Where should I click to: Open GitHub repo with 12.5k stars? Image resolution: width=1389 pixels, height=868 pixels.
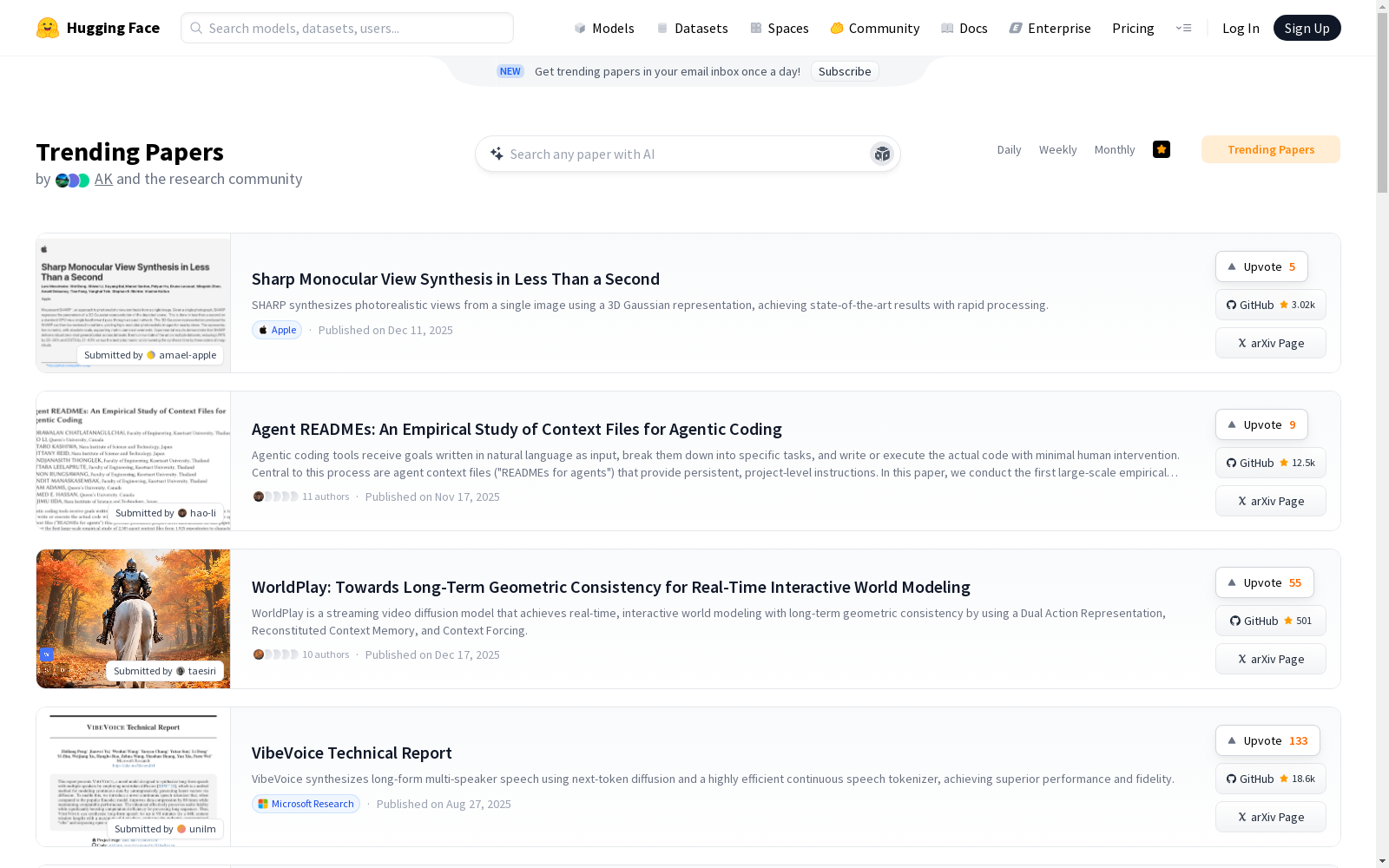(x=1271, y=463)
